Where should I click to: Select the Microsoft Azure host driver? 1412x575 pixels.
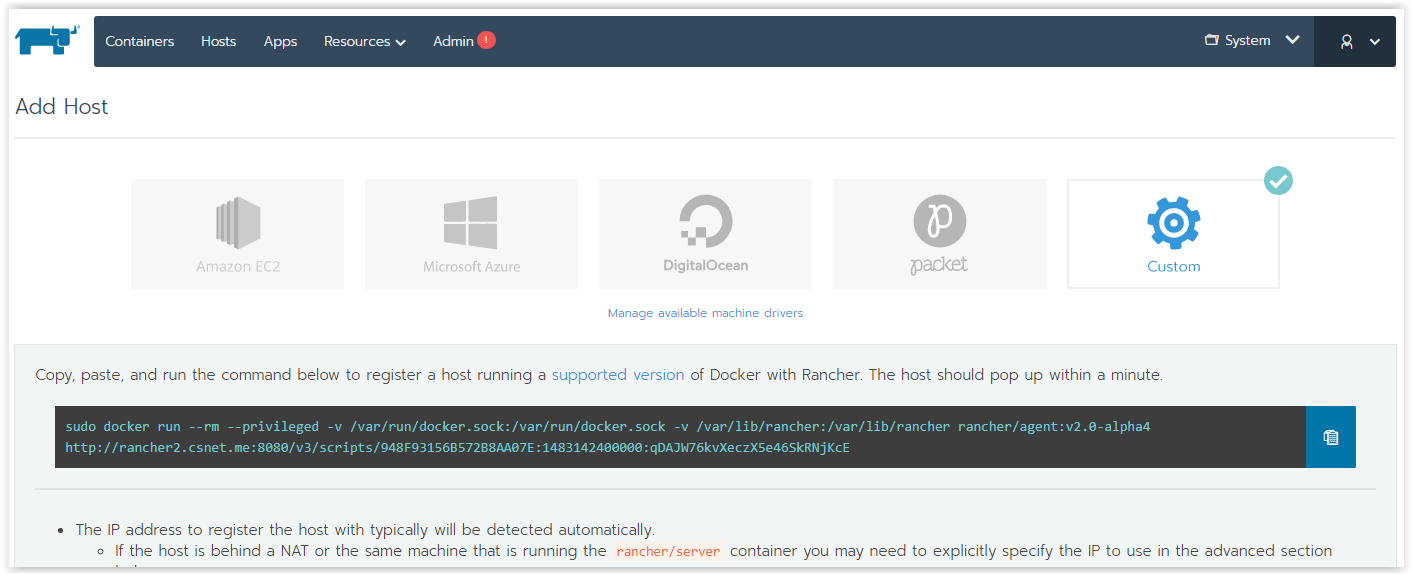(x=471, y=234)
